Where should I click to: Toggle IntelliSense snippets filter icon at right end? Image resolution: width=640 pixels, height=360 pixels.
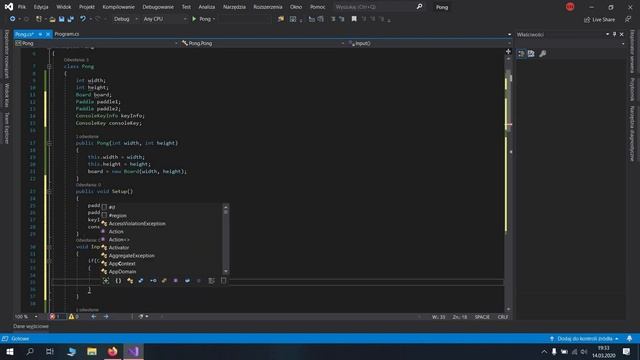[x=223, y=280]
